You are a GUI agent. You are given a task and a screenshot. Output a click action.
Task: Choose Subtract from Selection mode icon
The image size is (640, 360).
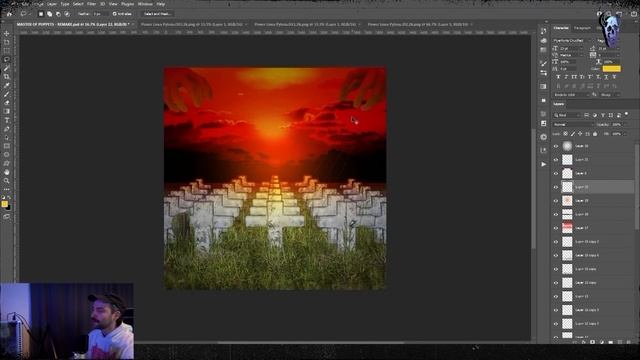58,14
